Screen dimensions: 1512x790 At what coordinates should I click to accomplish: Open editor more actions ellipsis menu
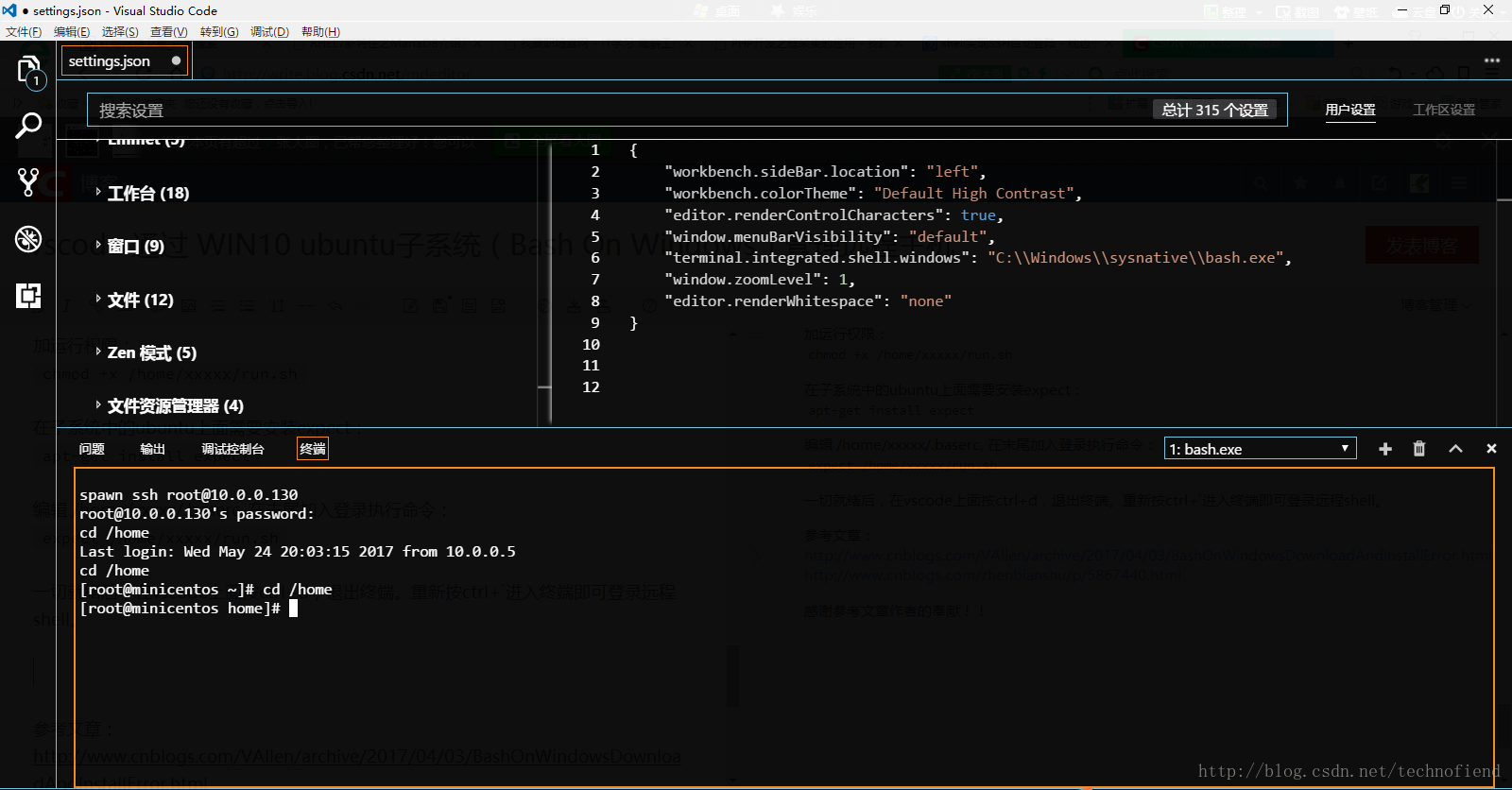(1492, 60)
